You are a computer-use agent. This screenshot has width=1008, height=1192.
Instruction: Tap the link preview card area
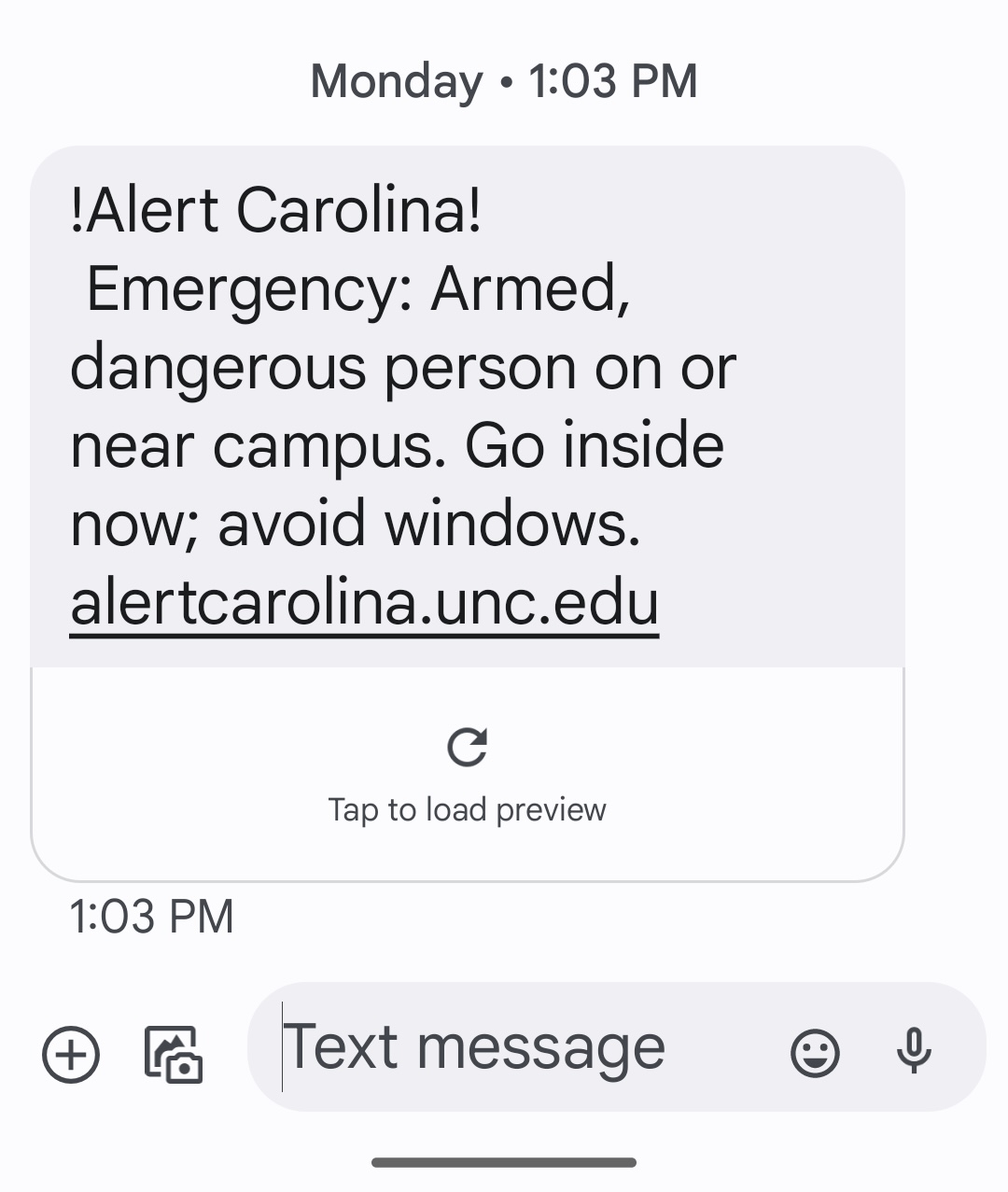point(468,775)
